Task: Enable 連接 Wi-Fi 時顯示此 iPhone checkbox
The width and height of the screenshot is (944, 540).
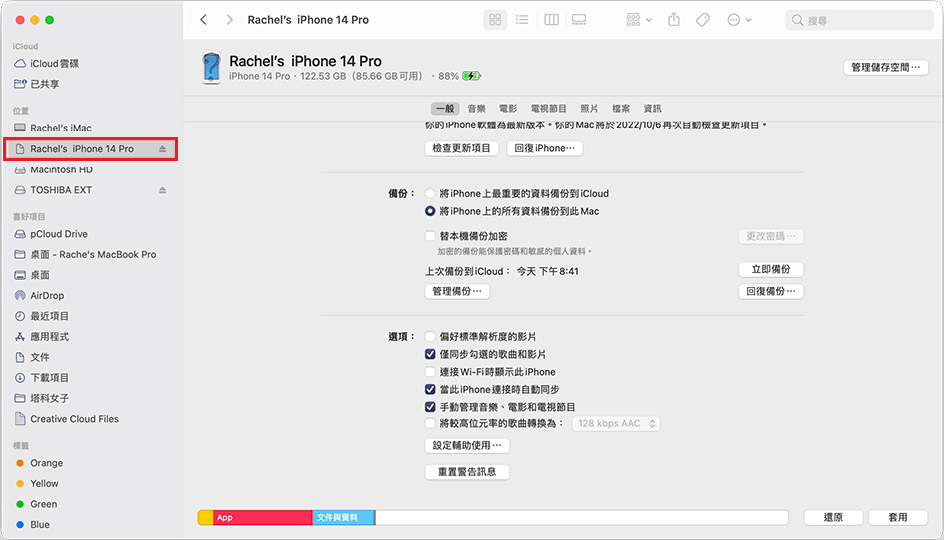Action: click(430, 371)
